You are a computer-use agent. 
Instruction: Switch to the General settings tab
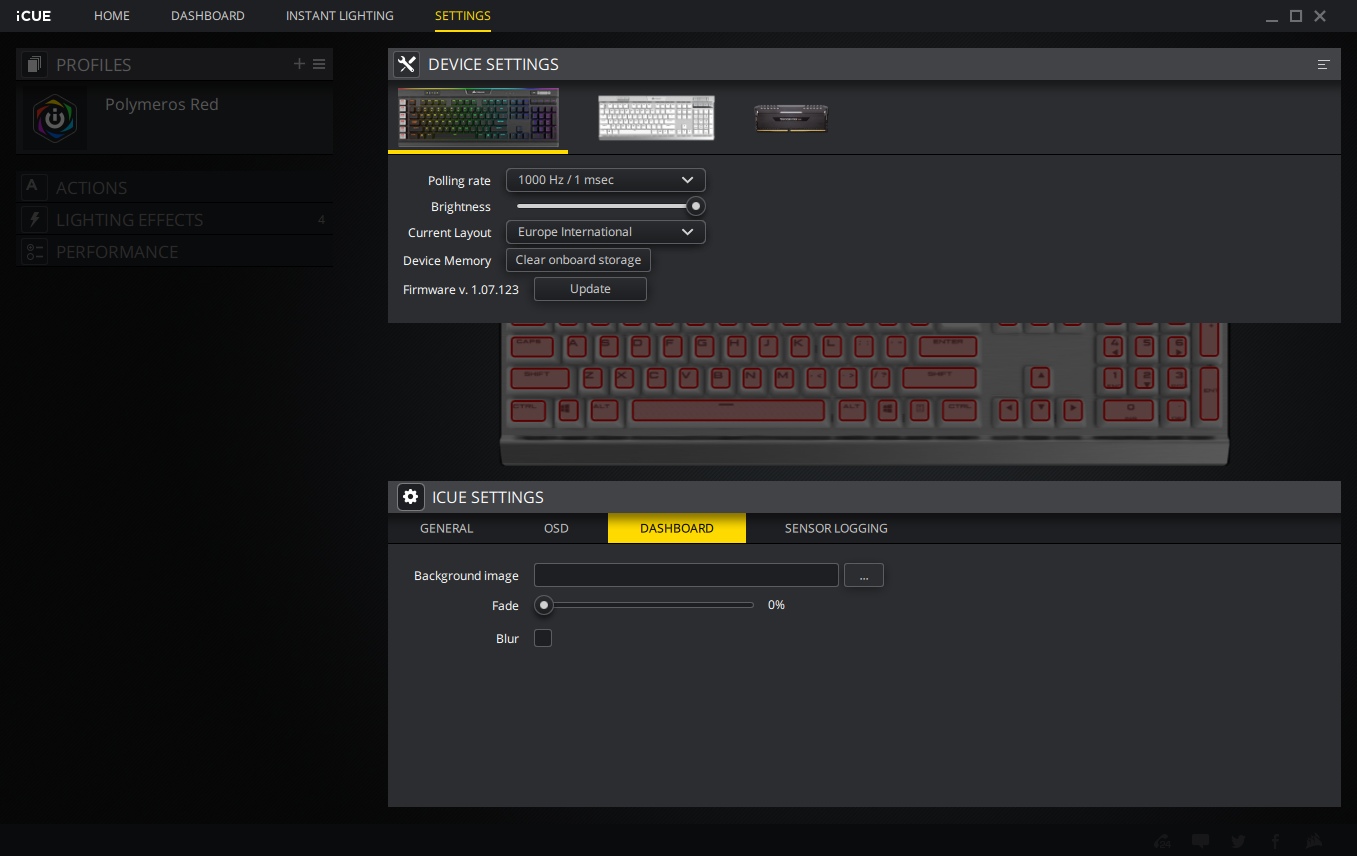[447, 528]
